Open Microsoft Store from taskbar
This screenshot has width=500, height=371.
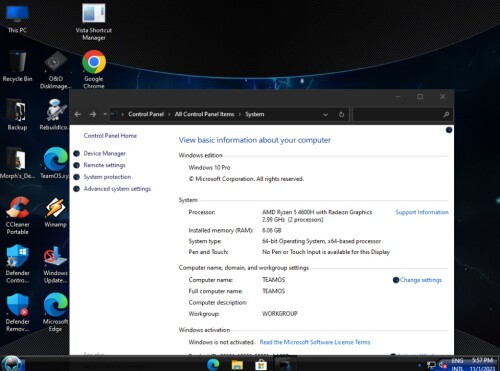261,364
